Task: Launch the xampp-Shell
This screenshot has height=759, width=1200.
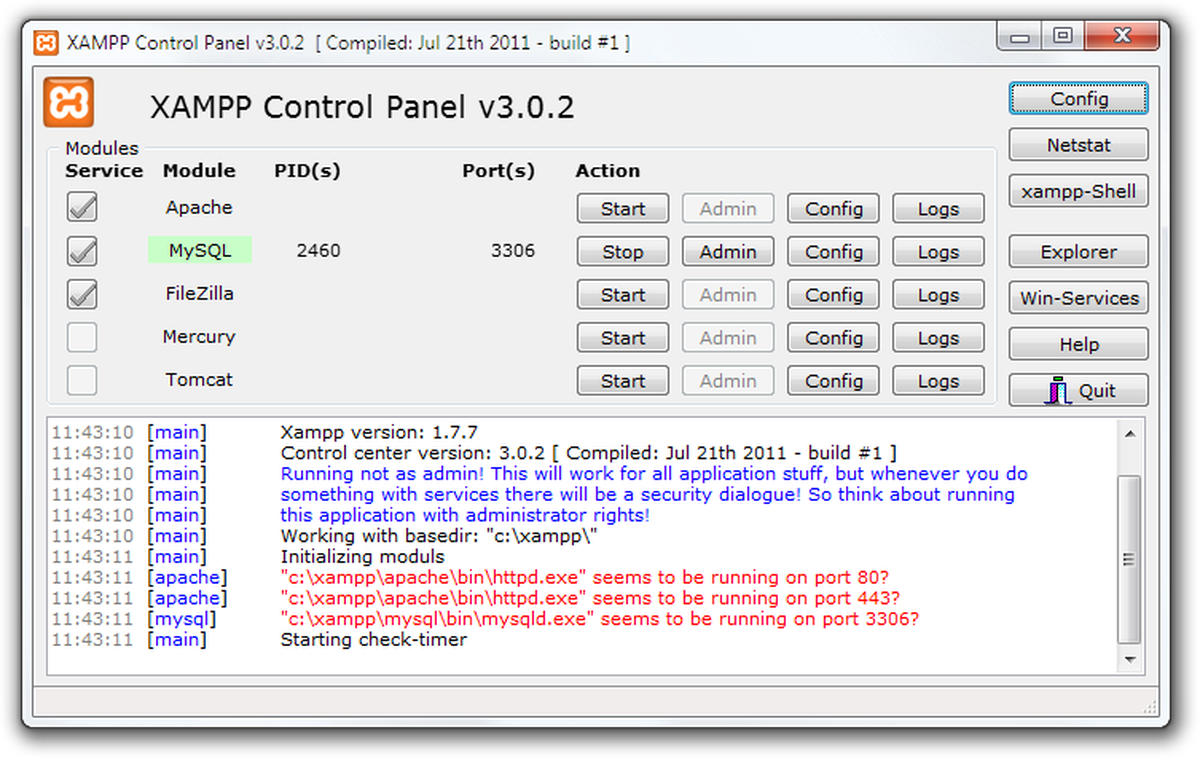Action: (x=1078, y=191)
